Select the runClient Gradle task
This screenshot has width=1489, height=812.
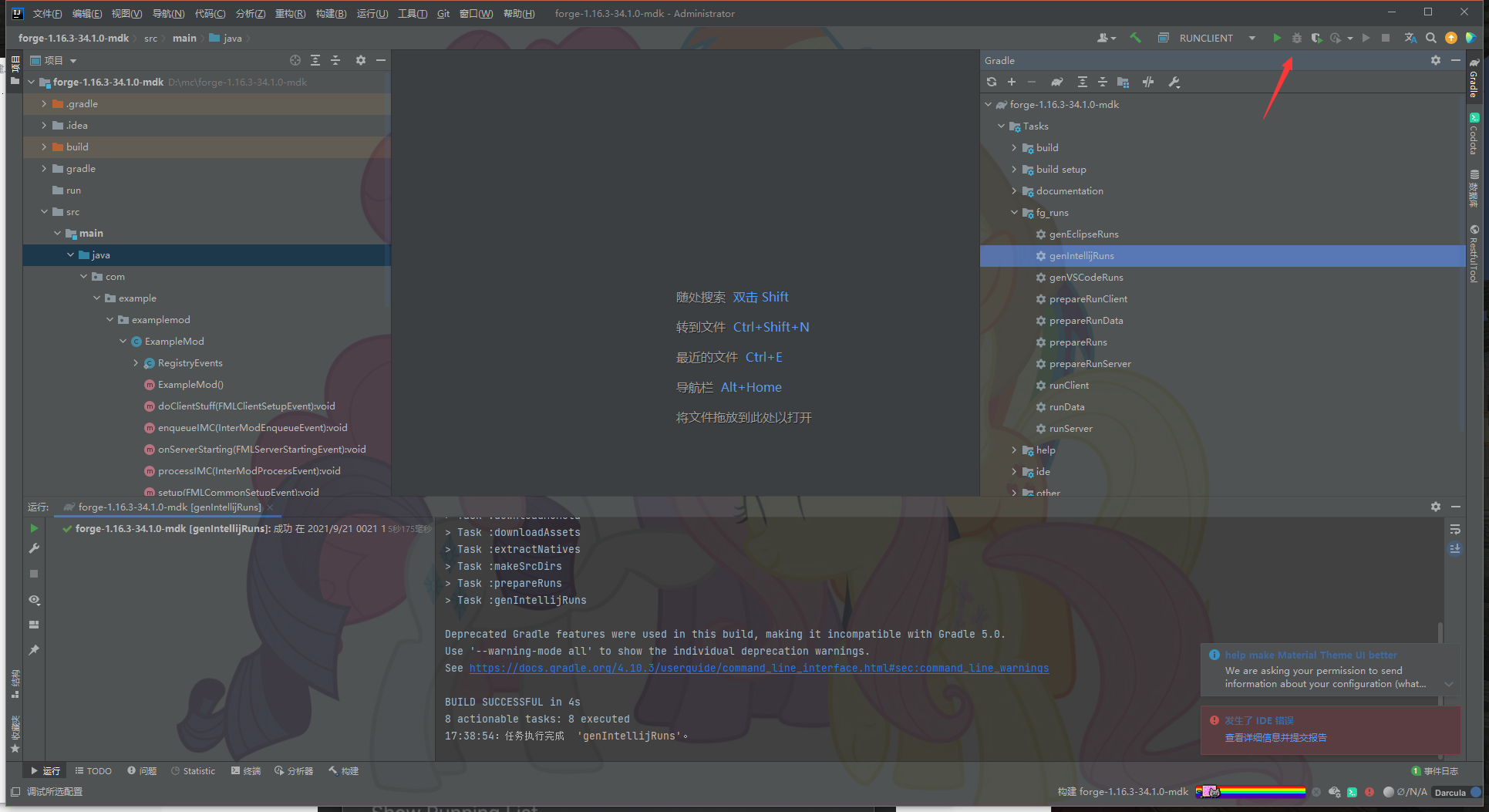pyautogui.click(x=1069, y=386)
